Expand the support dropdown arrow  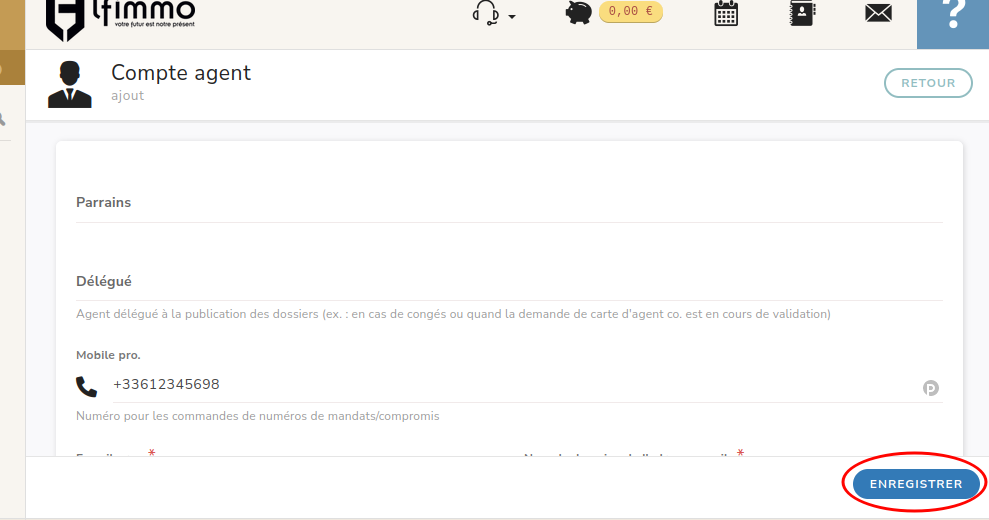click(x=512, y=17)
